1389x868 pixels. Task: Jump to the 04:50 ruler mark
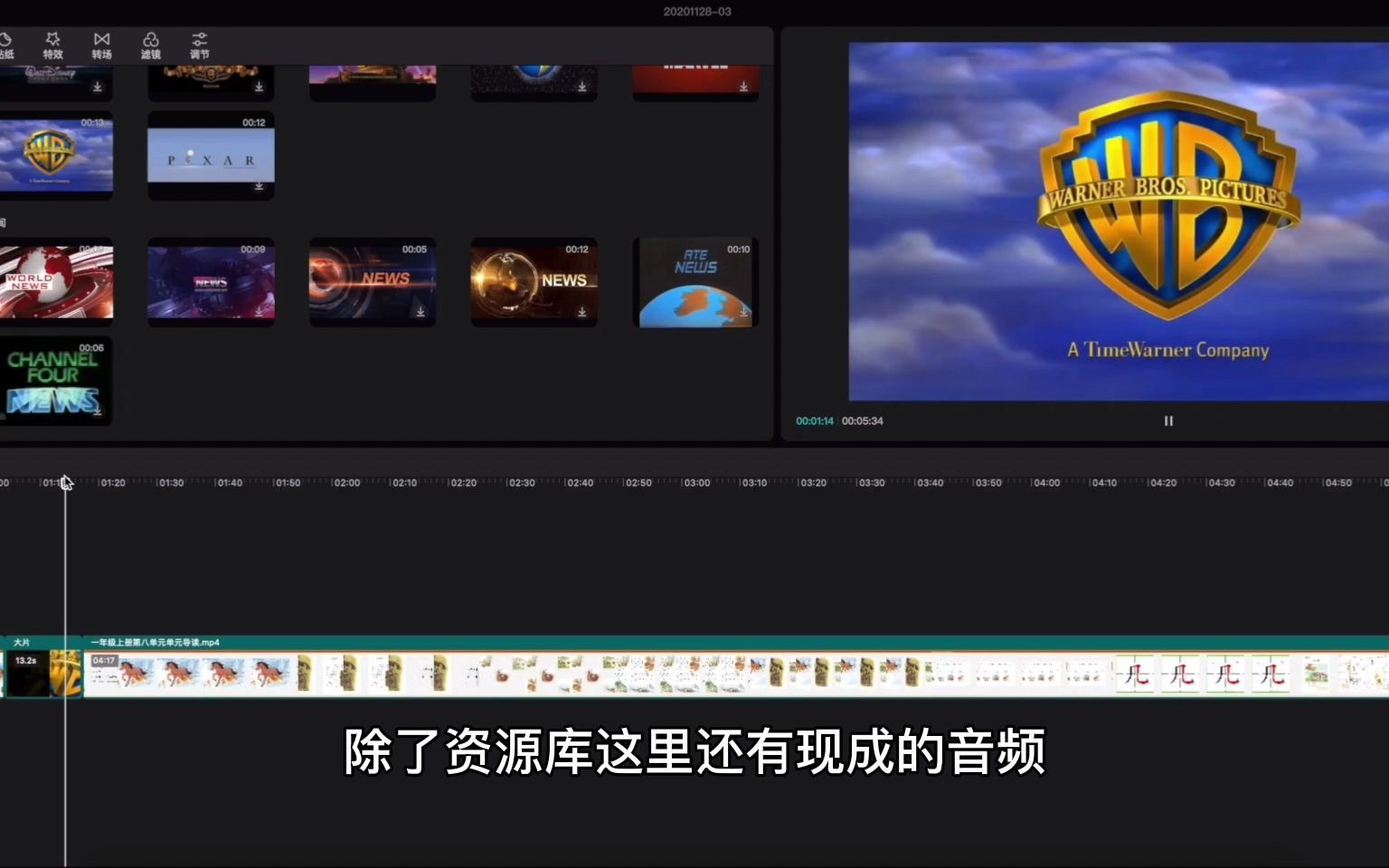point(1338,483)
